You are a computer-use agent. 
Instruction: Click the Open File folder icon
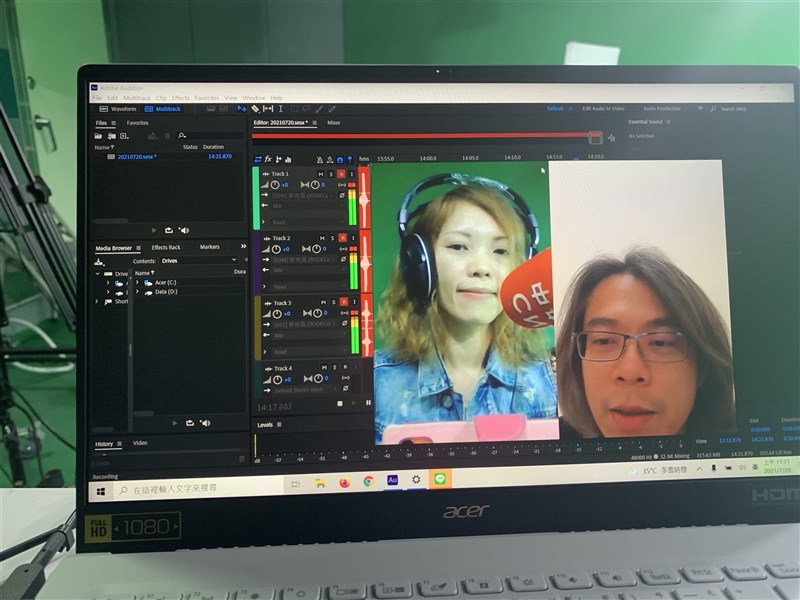[x=98, y=136]
